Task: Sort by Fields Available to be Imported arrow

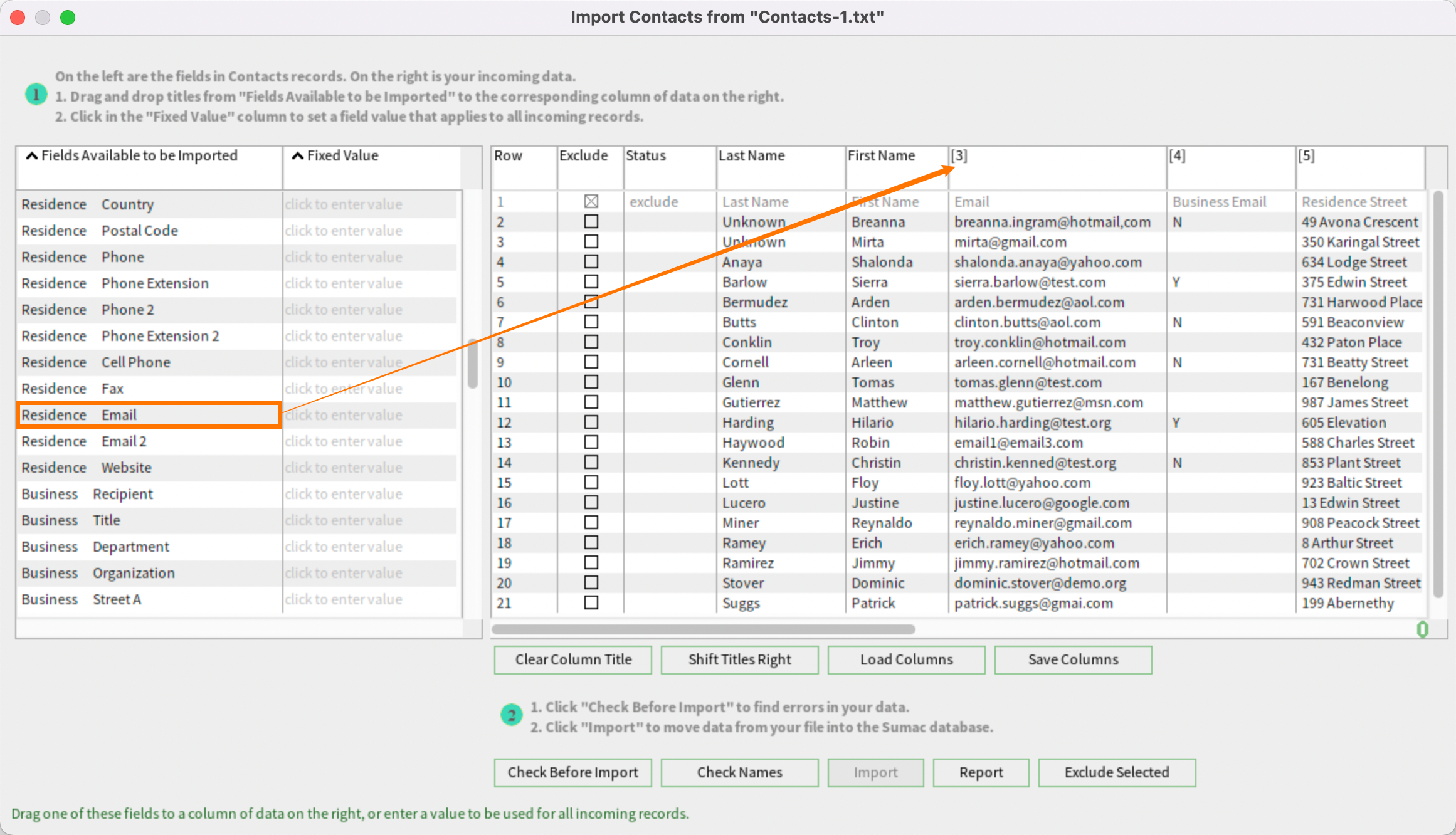Action: point(31,155)
